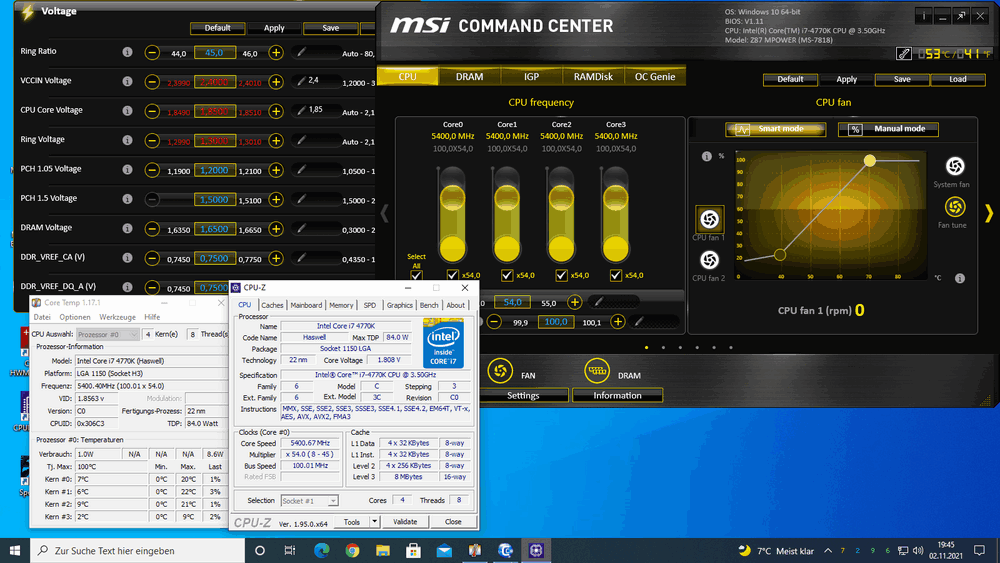Viewport: 1000px width, 563px height.
Task: Increase DRAM Voltage with the plus icon
Action: 276,229
